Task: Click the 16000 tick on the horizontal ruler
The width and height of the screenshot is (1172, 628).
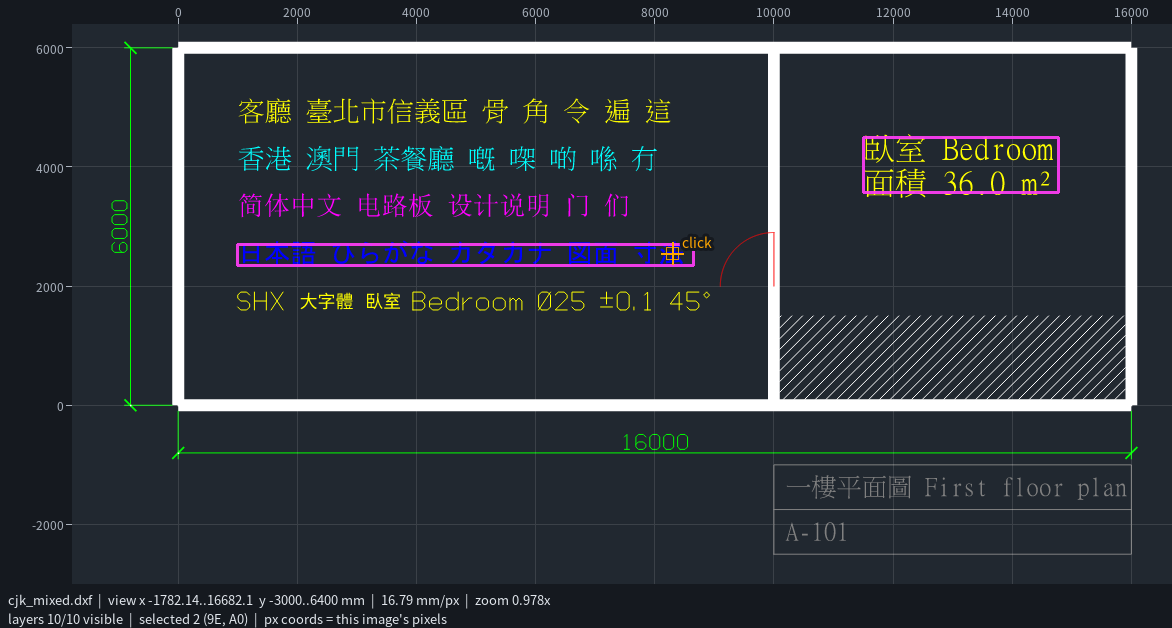Action: click(x=1131, y=13)
